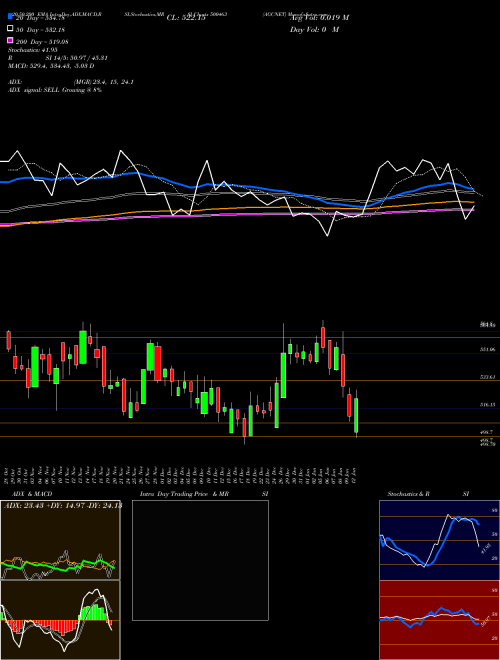Select the '200 Day' moving average value text

[x=43, y=42]
